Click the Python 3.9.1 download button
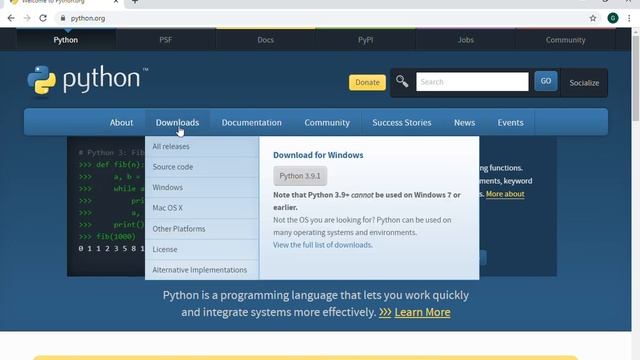Image resolution: width=640 pixels, height=360 pixels. click(x=300, y=176)
